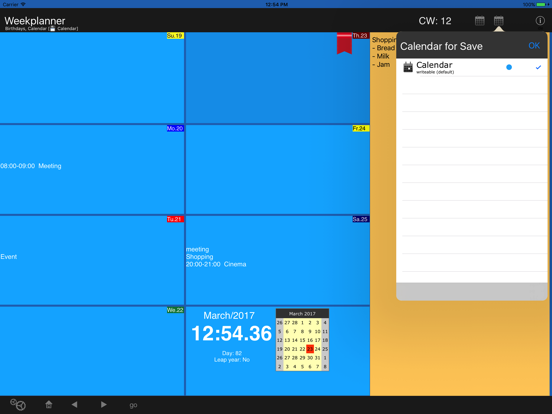Tap the Day: 82 info text
The image size is (552, 414).
pyautogui.click(x=232, y=353)
